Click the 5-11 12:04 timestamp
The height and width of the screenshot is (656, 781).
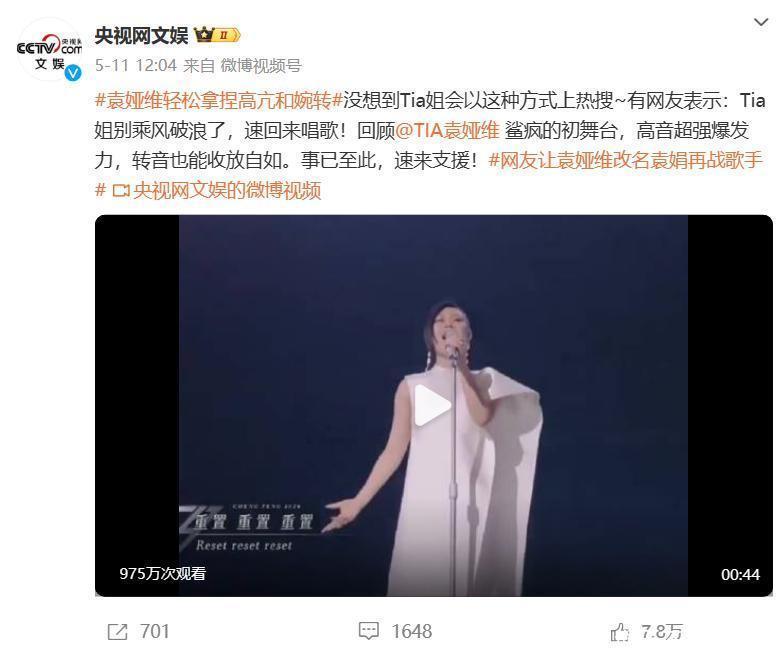[135, 65]
